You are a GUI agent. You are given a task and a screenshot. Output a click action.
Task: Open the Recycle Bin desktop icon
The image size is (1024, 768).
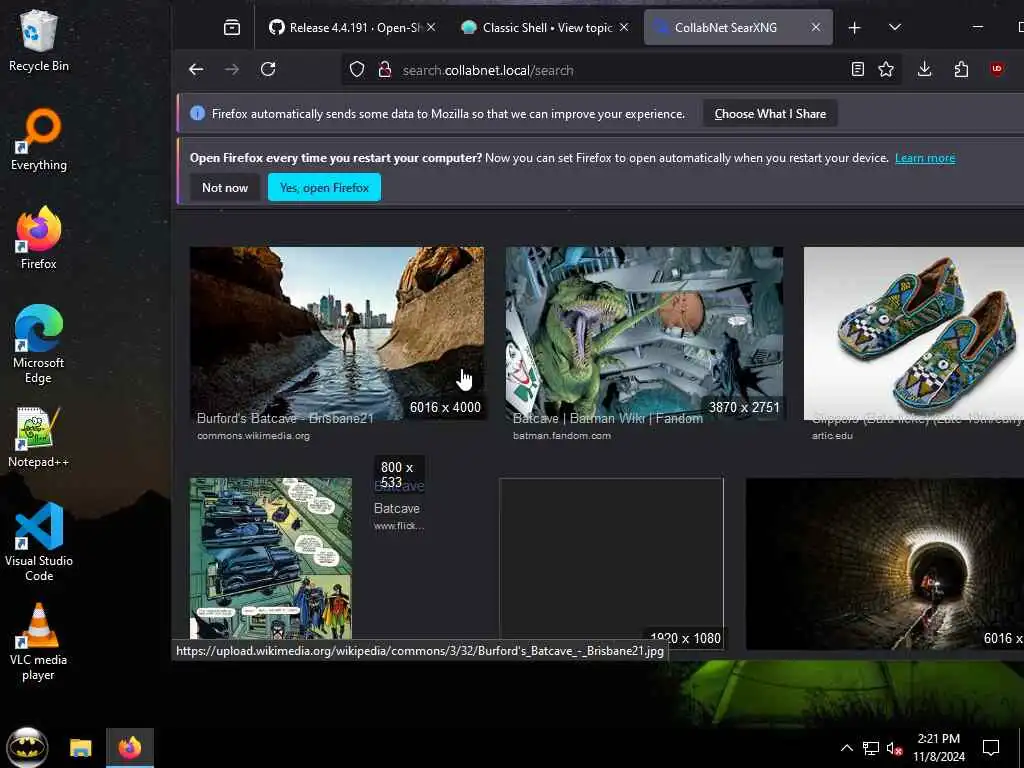[x=39, y=41]
